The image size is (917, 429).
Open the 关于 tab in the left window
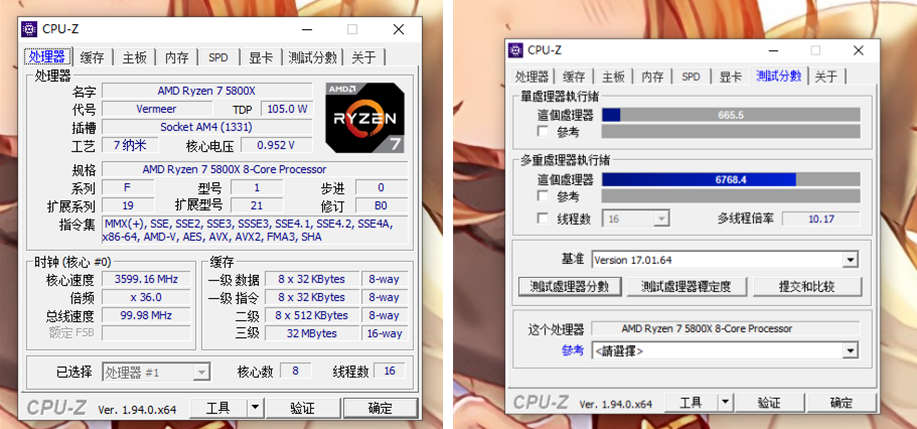[364, 57]
